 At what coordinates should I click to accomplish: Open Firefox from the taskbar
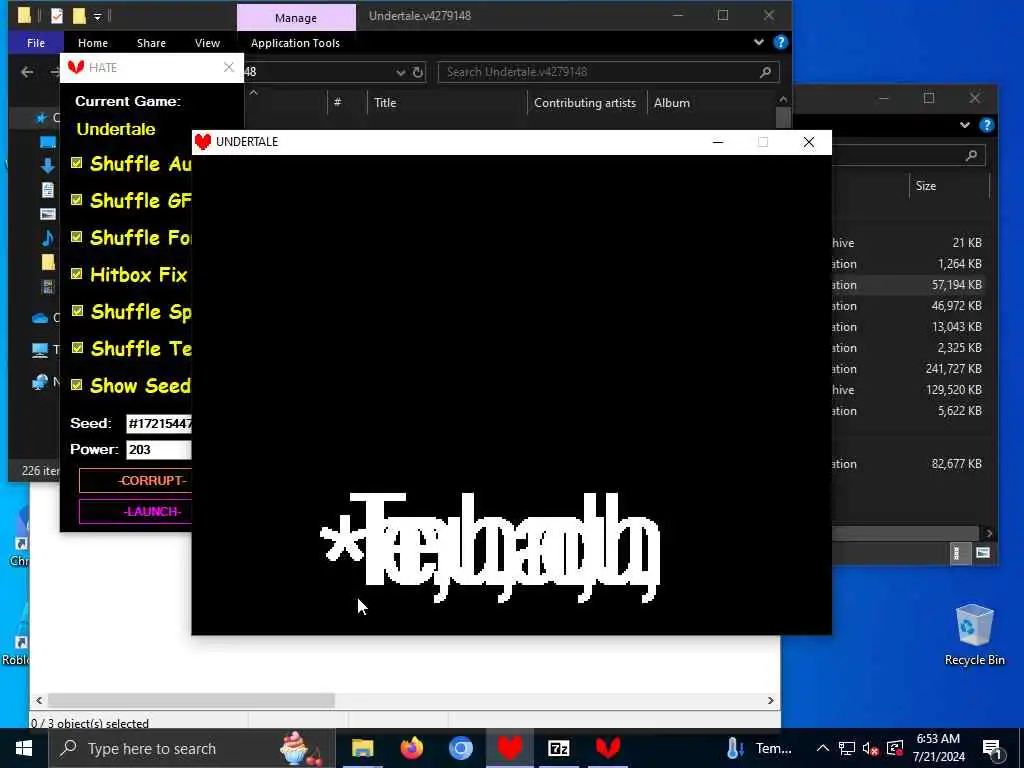click(x=411, y=748)
